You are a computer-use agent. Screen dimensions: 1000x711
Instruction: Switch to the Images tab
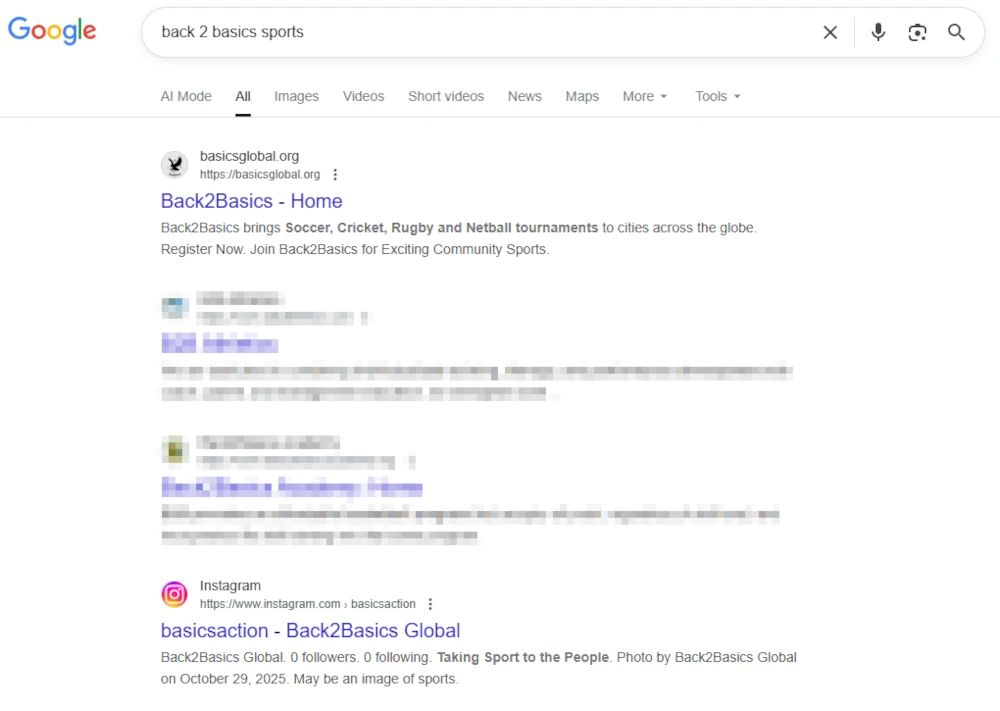point(296,96)
